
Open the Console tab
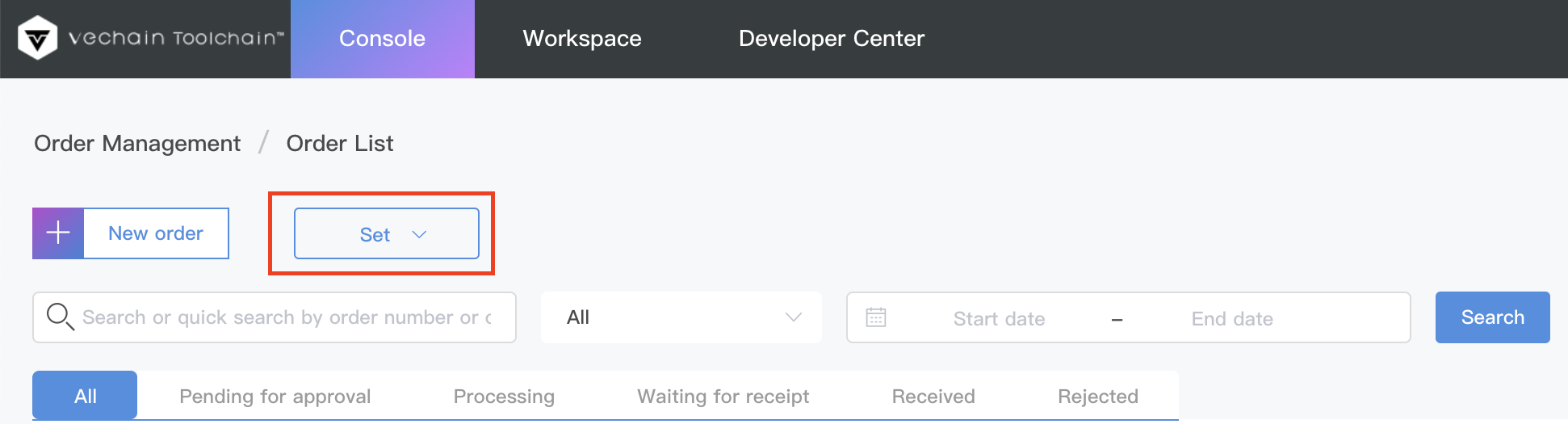pos(383,39)
